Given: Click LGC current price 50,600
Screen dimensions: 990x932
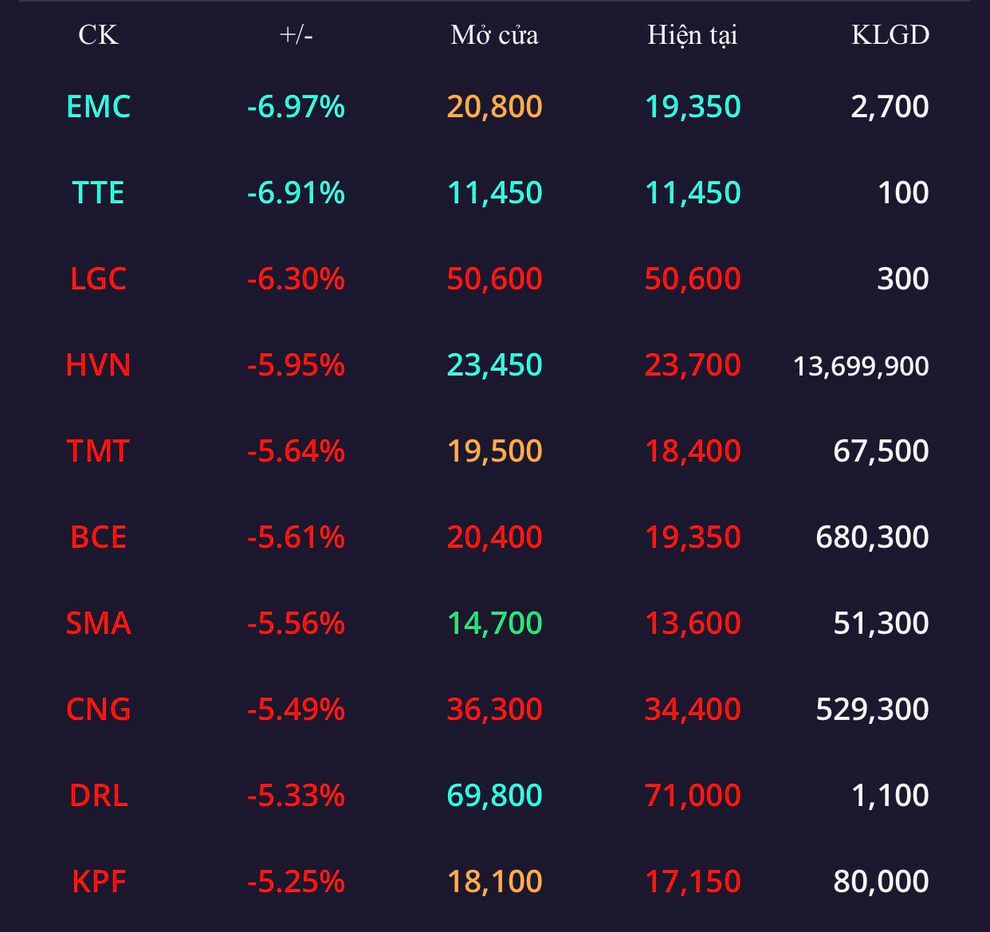Looking at the screenshot, I should point(692,278).
